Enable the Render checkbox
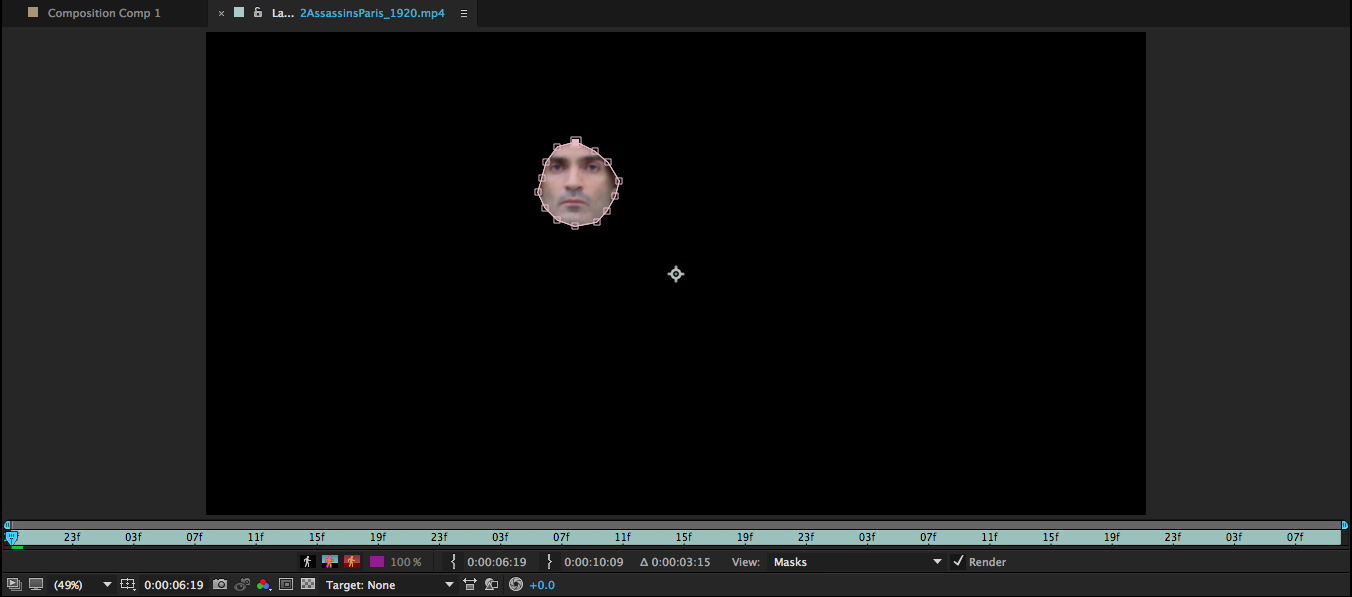Viewport: 1352px width, 597px height. click(x=958, y=562)
